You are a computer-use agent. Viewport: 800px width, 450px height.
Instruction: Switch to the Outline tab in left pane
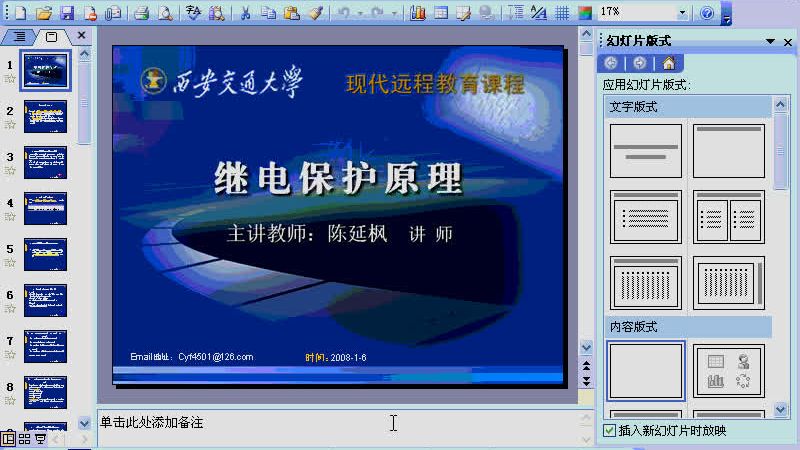[19, 36]
